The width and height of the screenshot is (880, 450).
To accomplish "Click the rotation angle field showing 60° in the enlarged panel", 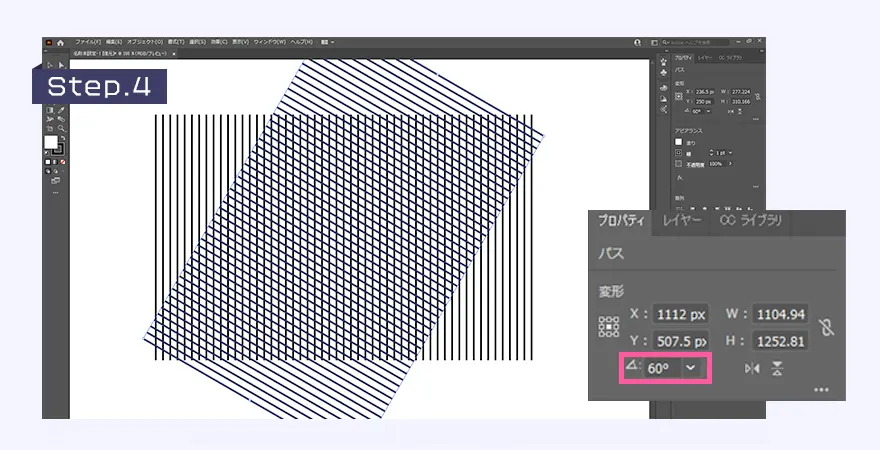I will point(663,368).
